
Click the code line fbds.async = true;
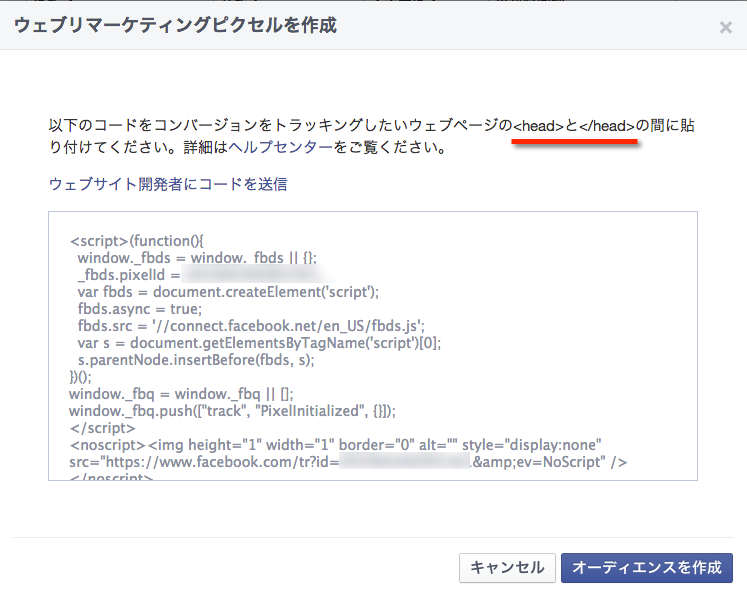pos(140,309)
